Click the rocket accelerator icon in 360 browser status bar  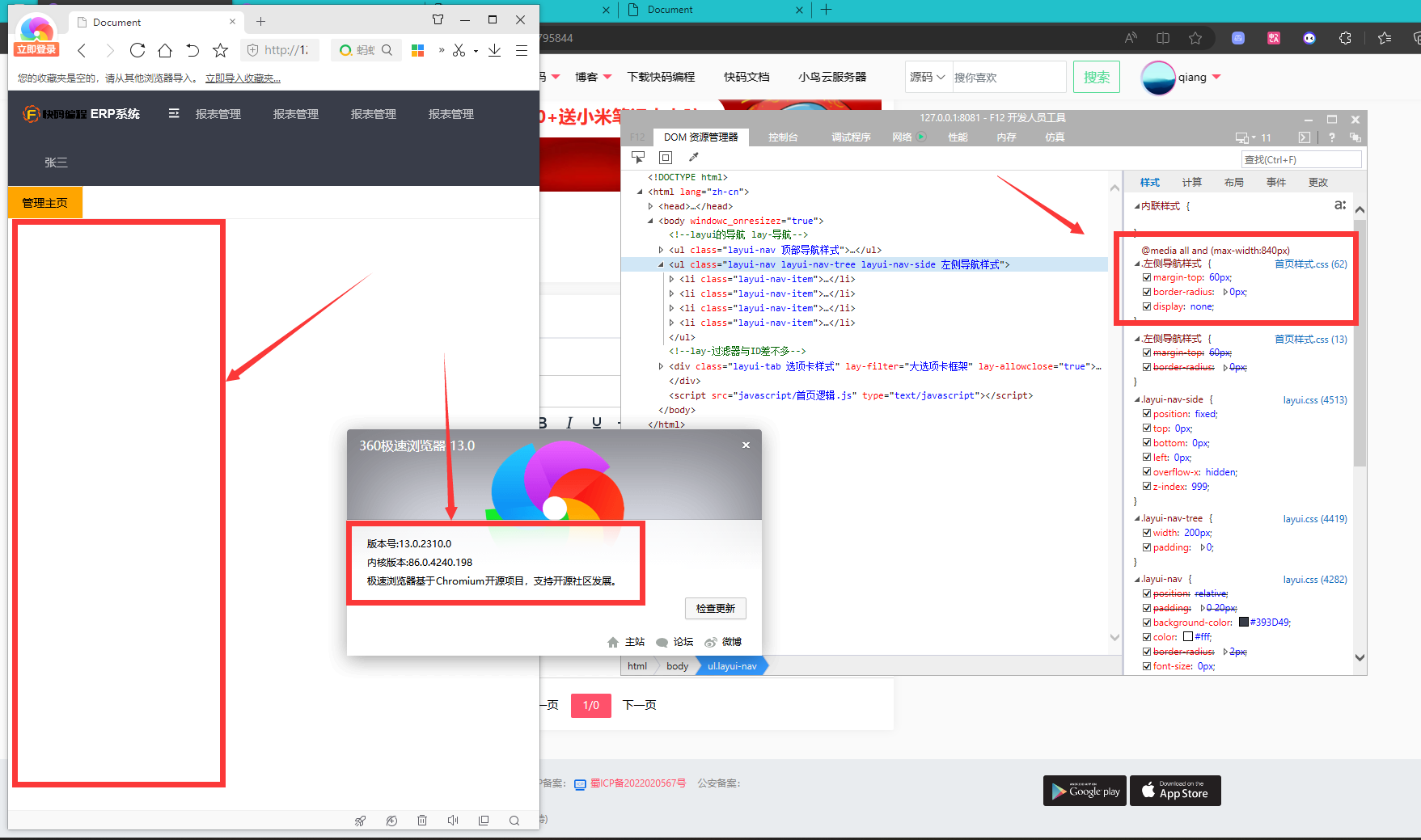click(360, 821)
